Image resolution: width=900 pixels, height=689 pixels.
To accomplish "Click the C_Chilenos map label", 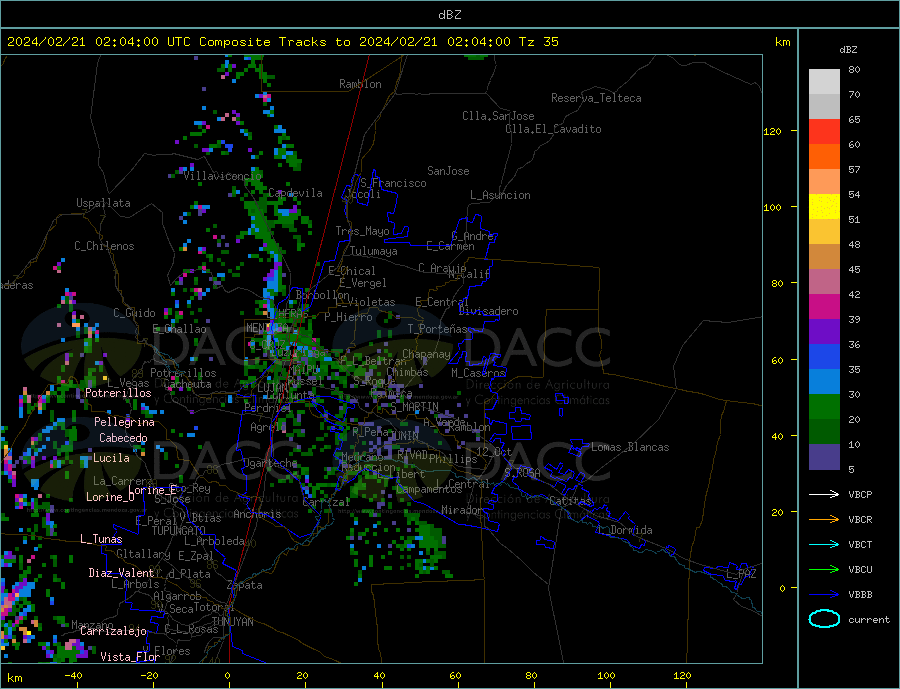I will pyautogui.click(x=104, y=246).
